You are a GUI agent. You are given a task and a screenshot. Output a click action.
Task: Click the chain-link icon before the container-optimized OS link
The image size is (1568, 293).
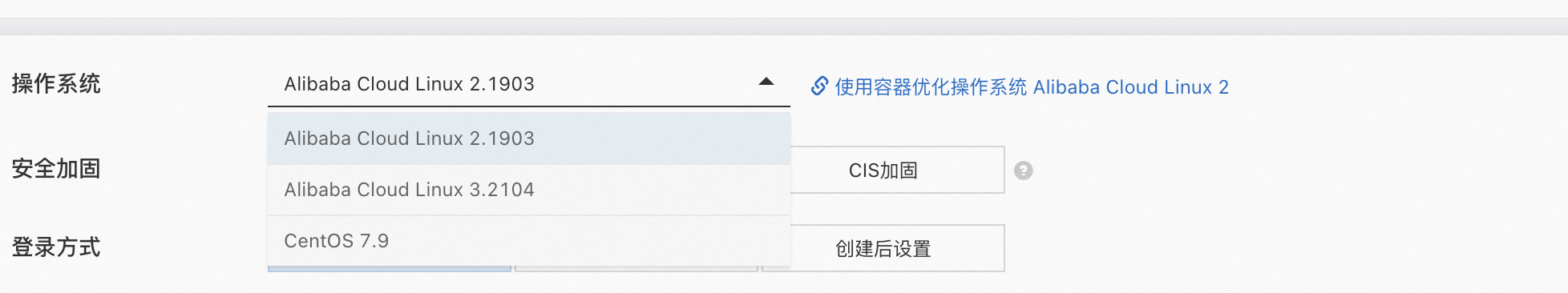(x=819, y=86)
